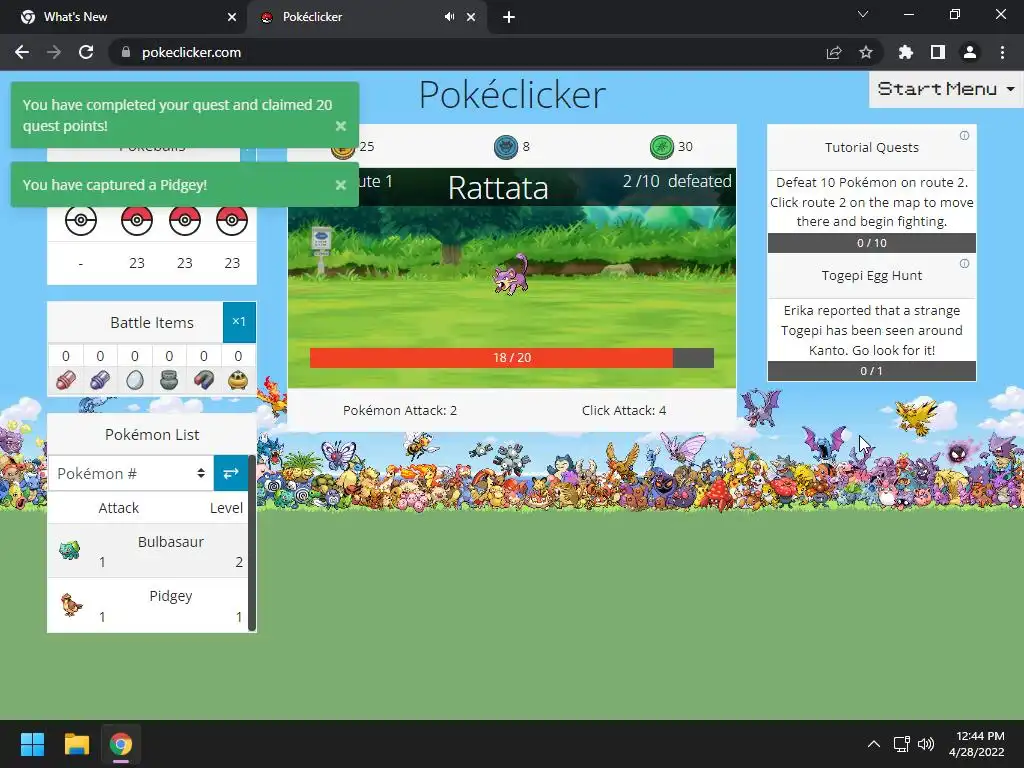The image size is (1024, 768).
Task: Dismiss the captured Pidgey notification
Action: pyautogui.click(x=341, y=185)
